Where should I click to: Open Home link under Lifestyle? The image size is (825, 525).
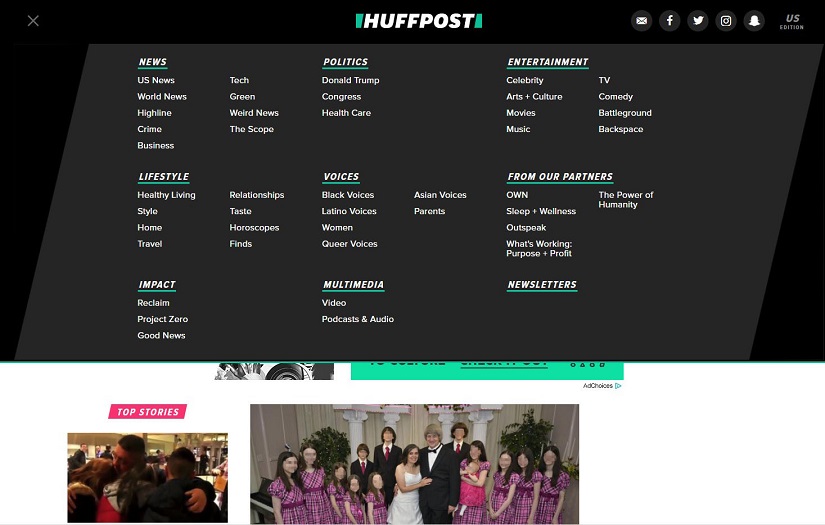pyautogui.click(x=149, y=228)
